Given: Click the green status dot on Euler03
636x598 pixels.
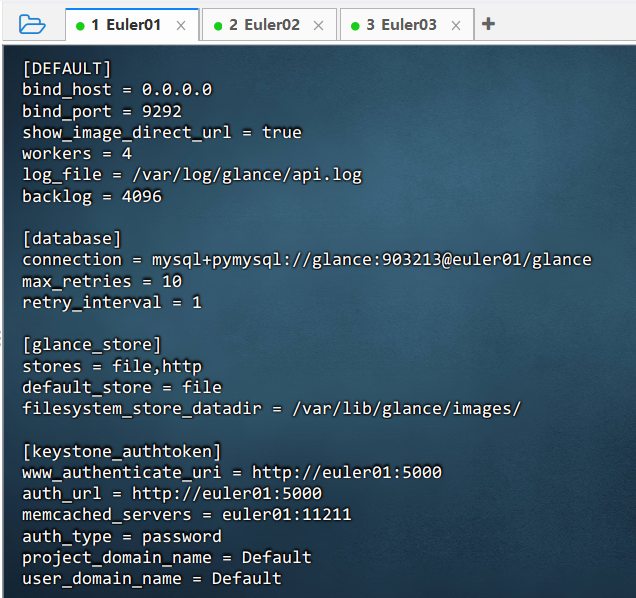Looking at the screenshot, I should coord(355,26).
